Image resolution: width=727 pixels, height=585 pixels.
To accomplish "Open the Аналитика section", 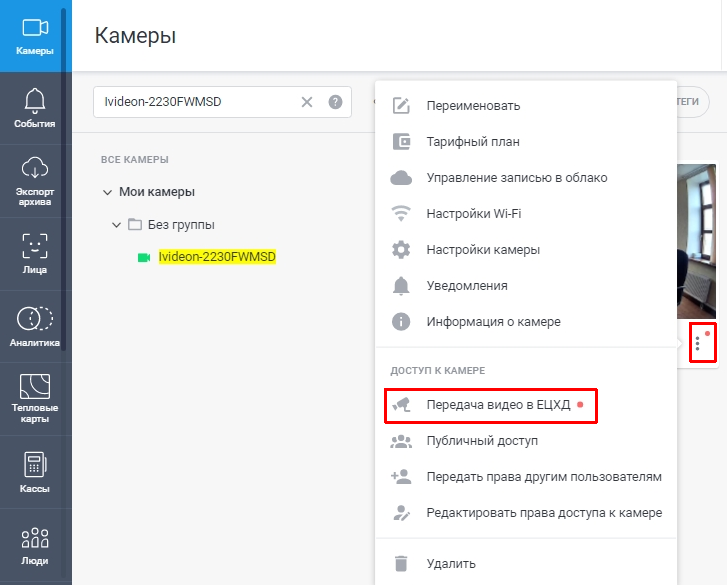I will (x=34, y=327).
